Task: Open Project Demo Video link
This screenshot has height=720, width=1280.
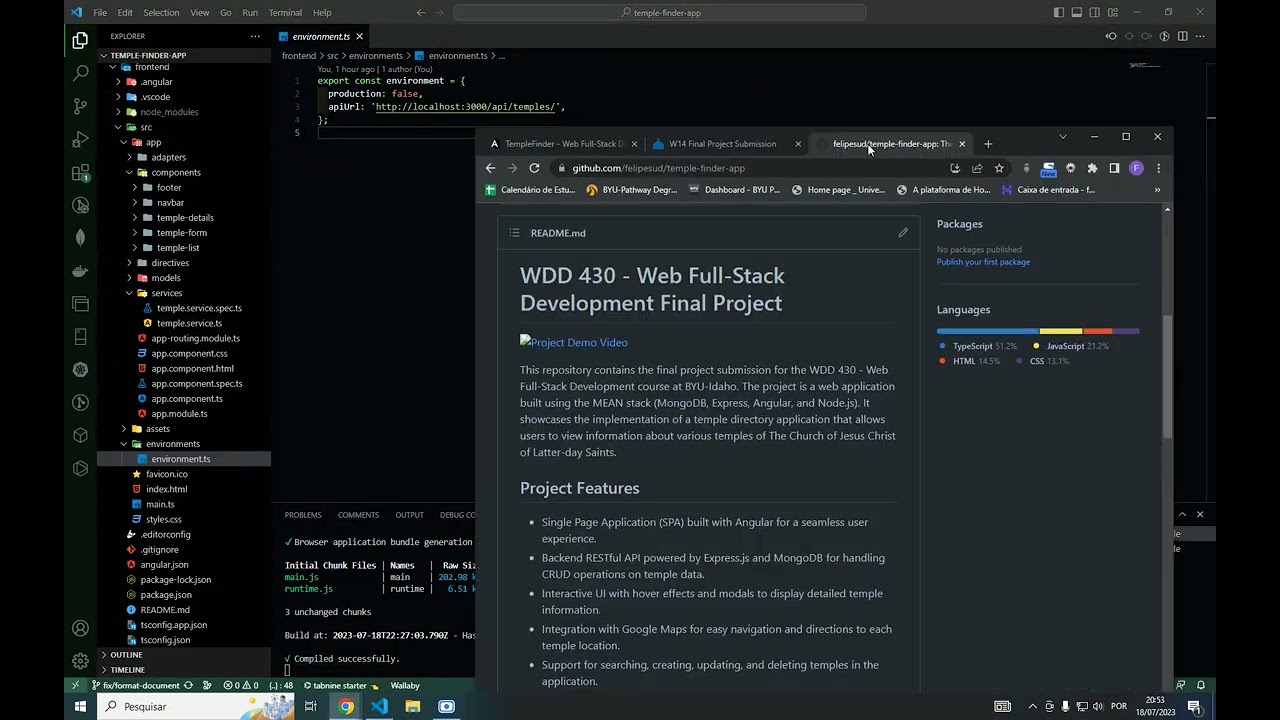Action: pyautogui.click(x=574, y=342)
